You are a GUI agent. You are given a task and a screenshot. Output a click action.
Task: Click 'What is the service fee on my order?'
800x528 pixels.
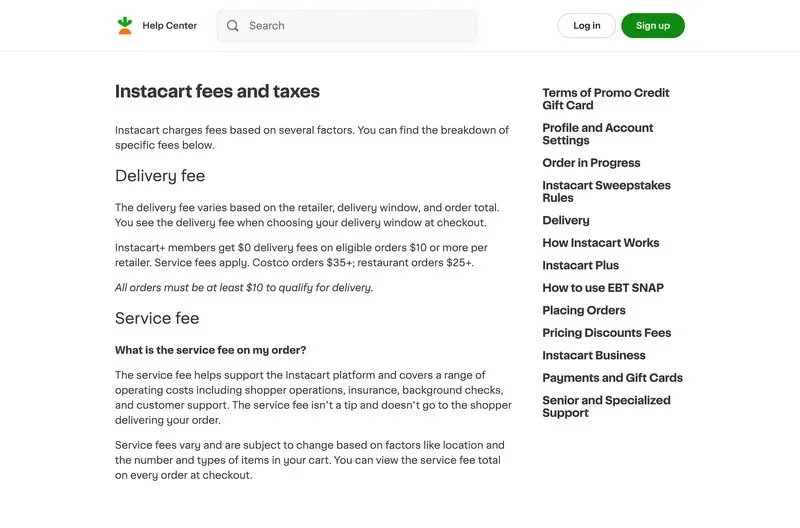(x=210, y=350)
